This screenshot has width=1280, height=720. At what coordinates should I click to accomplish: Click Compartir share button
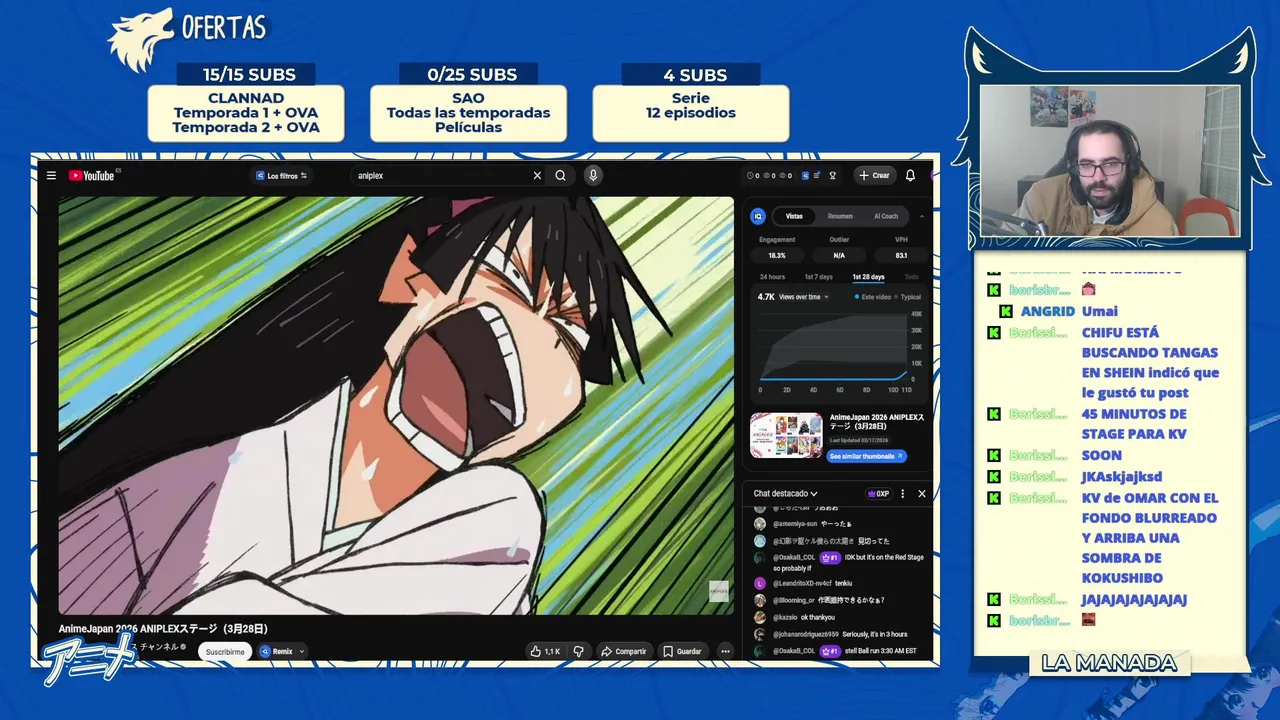(x=624, y=651)
